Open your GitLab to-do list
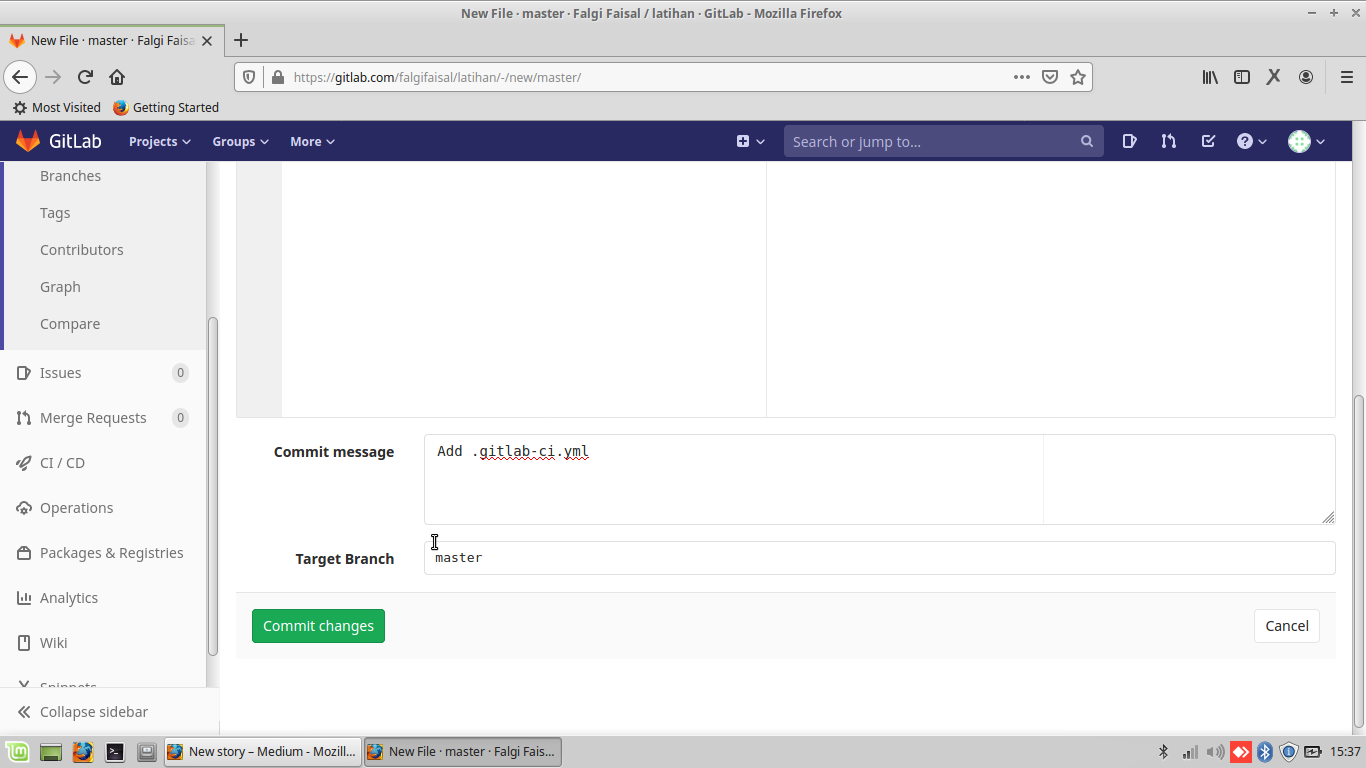The image size is (1366, 768). click(1208, 141)
